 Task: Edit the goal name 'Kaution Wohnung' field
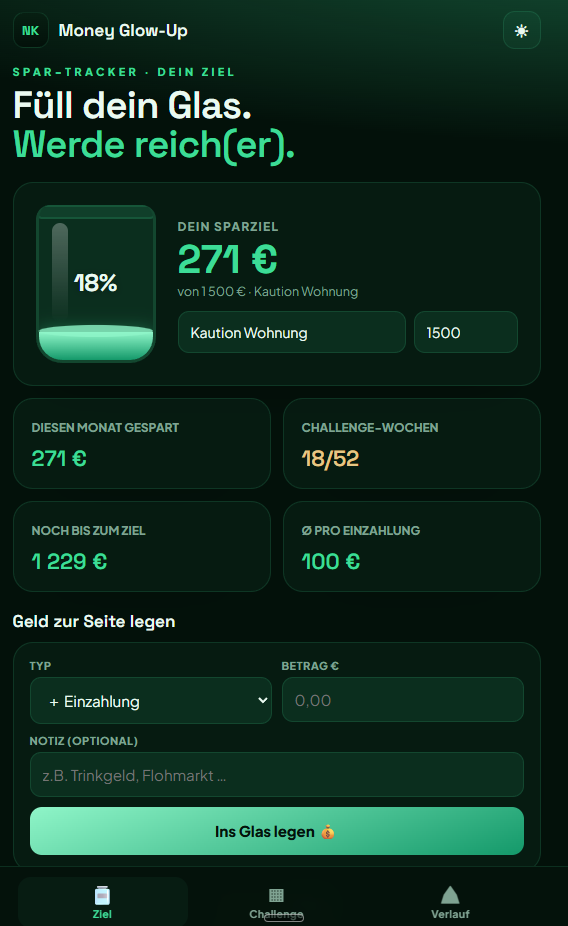292,332
